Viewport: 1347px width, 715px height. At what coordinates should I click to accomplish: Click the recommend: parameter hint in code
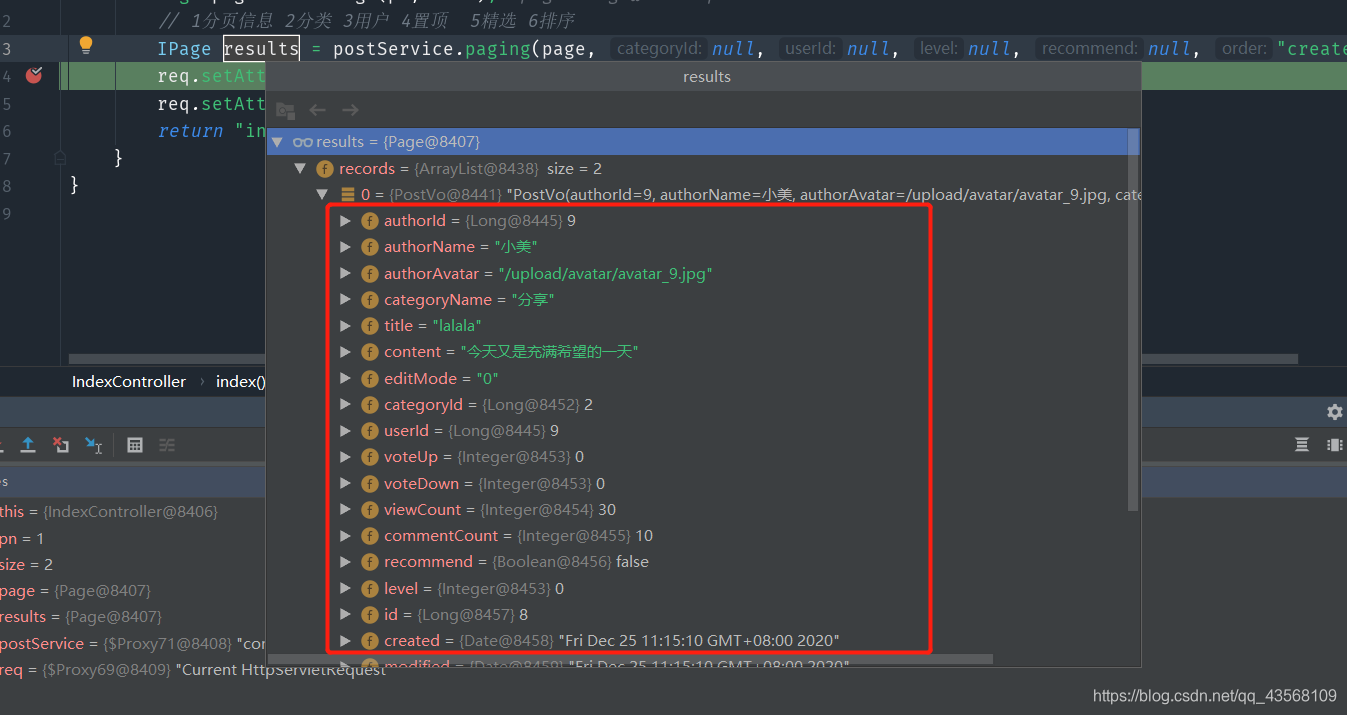pyautogui.click(x=1090, y=48)
